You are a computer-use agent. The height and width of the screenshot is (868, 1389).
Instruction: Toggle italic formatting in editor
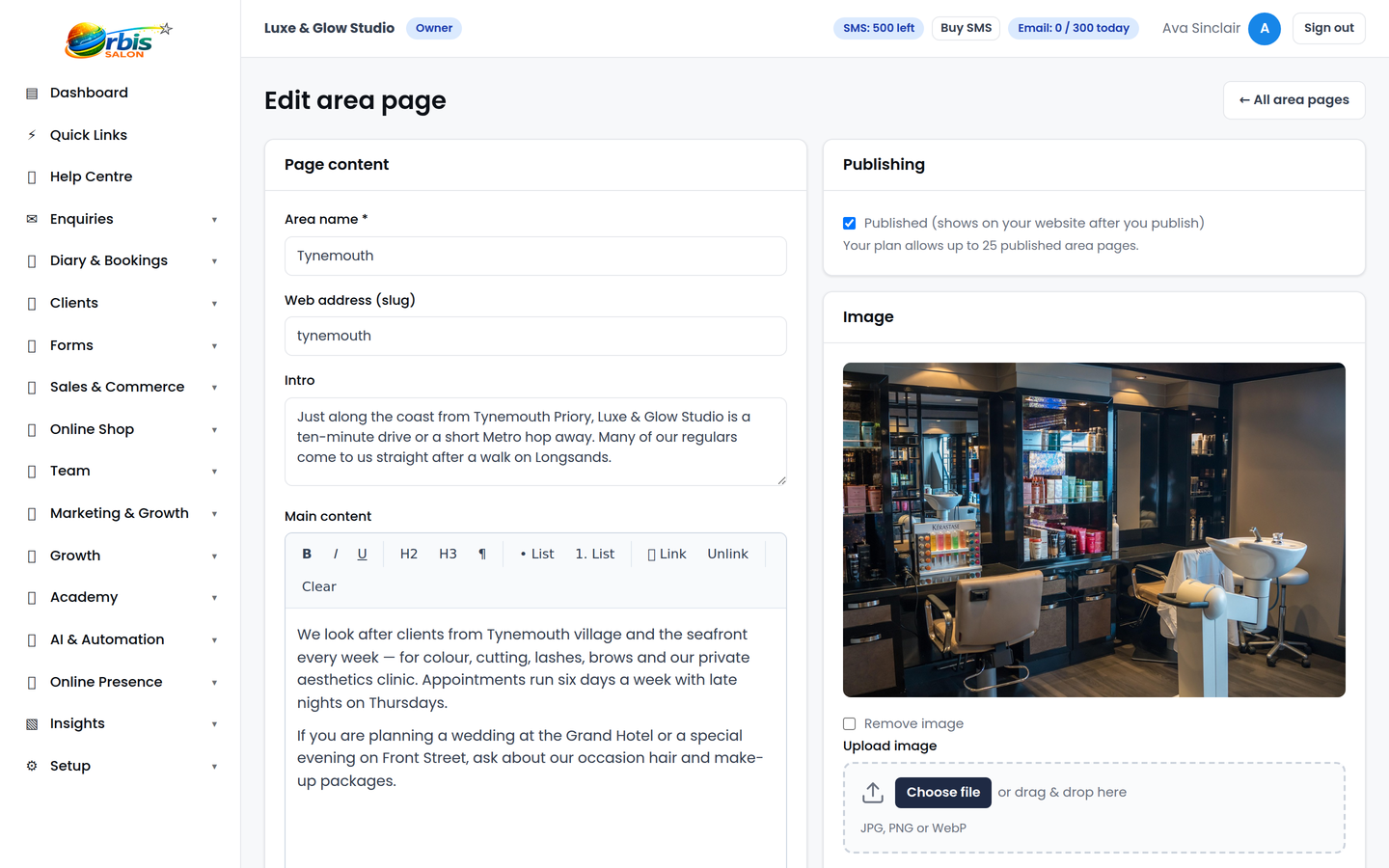(335, 554)
